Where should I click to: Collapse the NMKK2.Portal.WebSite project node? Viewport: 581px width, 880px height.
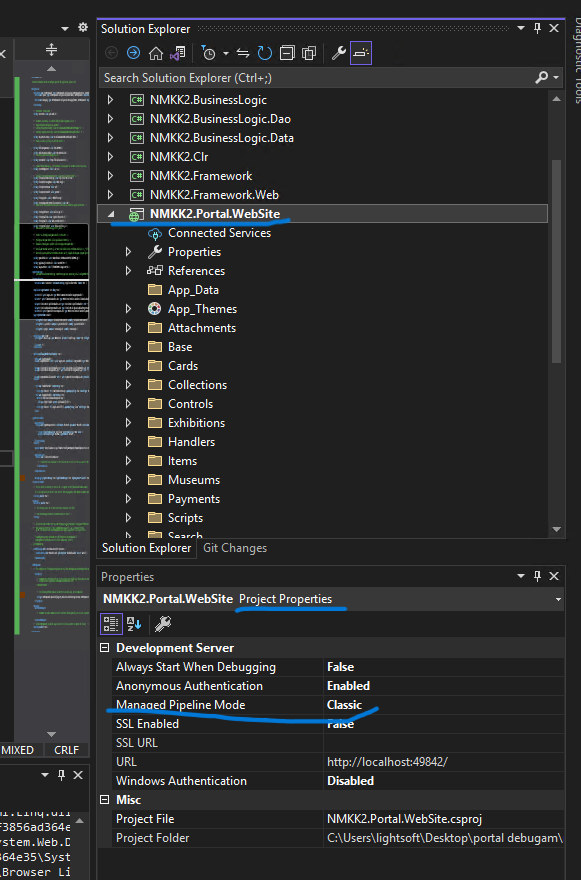tap(111, 214)
